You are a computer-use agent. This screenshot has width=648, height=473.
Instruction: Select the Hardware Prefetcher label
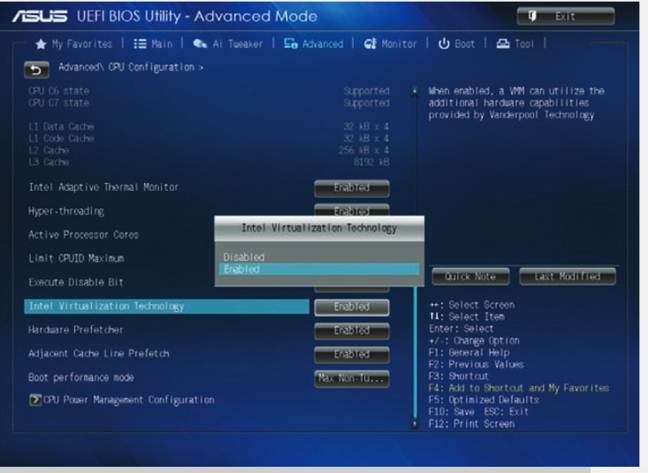tap(76, 330)
